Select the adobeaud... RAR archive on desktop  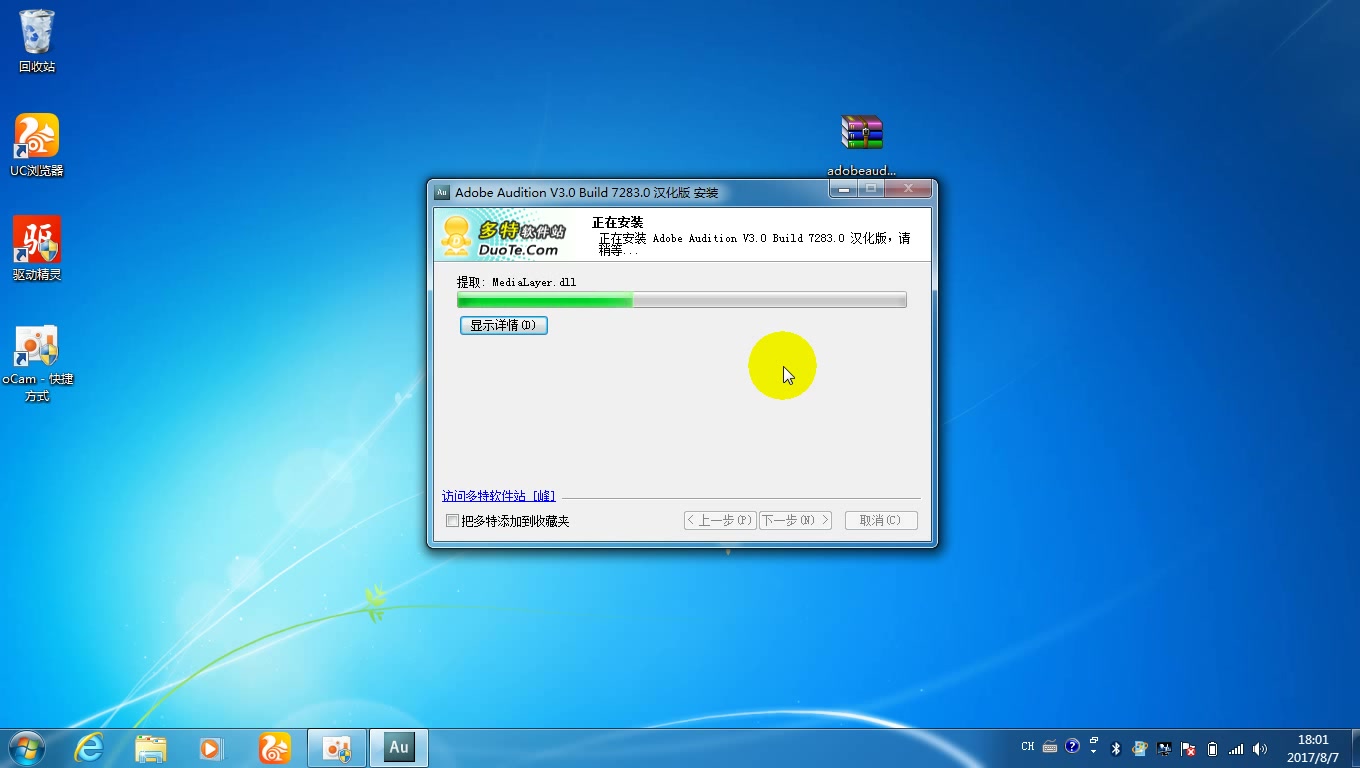[862, 144]
